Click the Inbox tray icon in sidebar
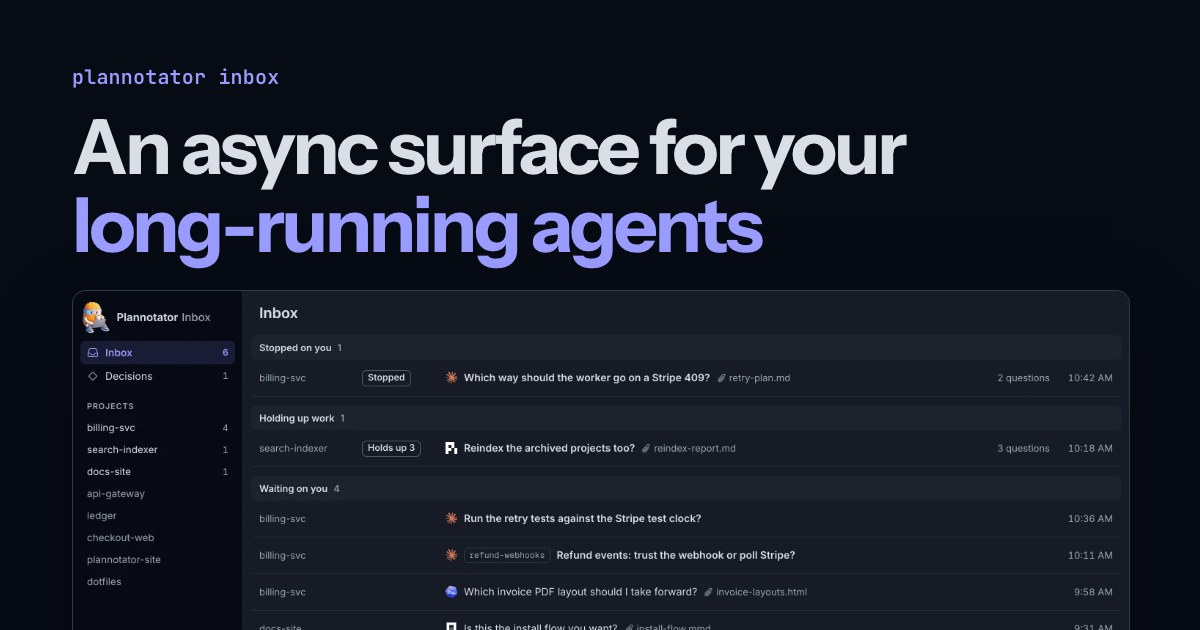Viewport: 1200px width, 630px height. pyautogui.click(x=93, y=352)
